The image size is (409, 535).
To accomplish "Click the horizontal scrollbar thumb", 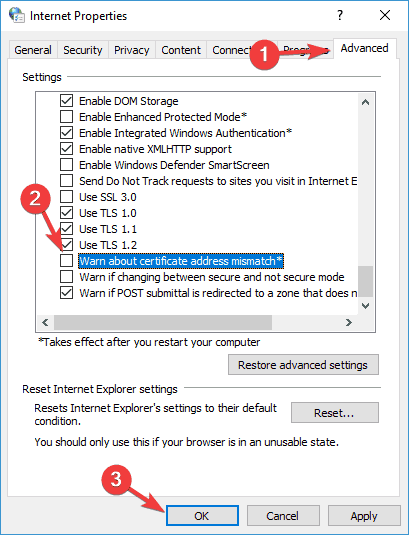I will [x=163, y=322].
